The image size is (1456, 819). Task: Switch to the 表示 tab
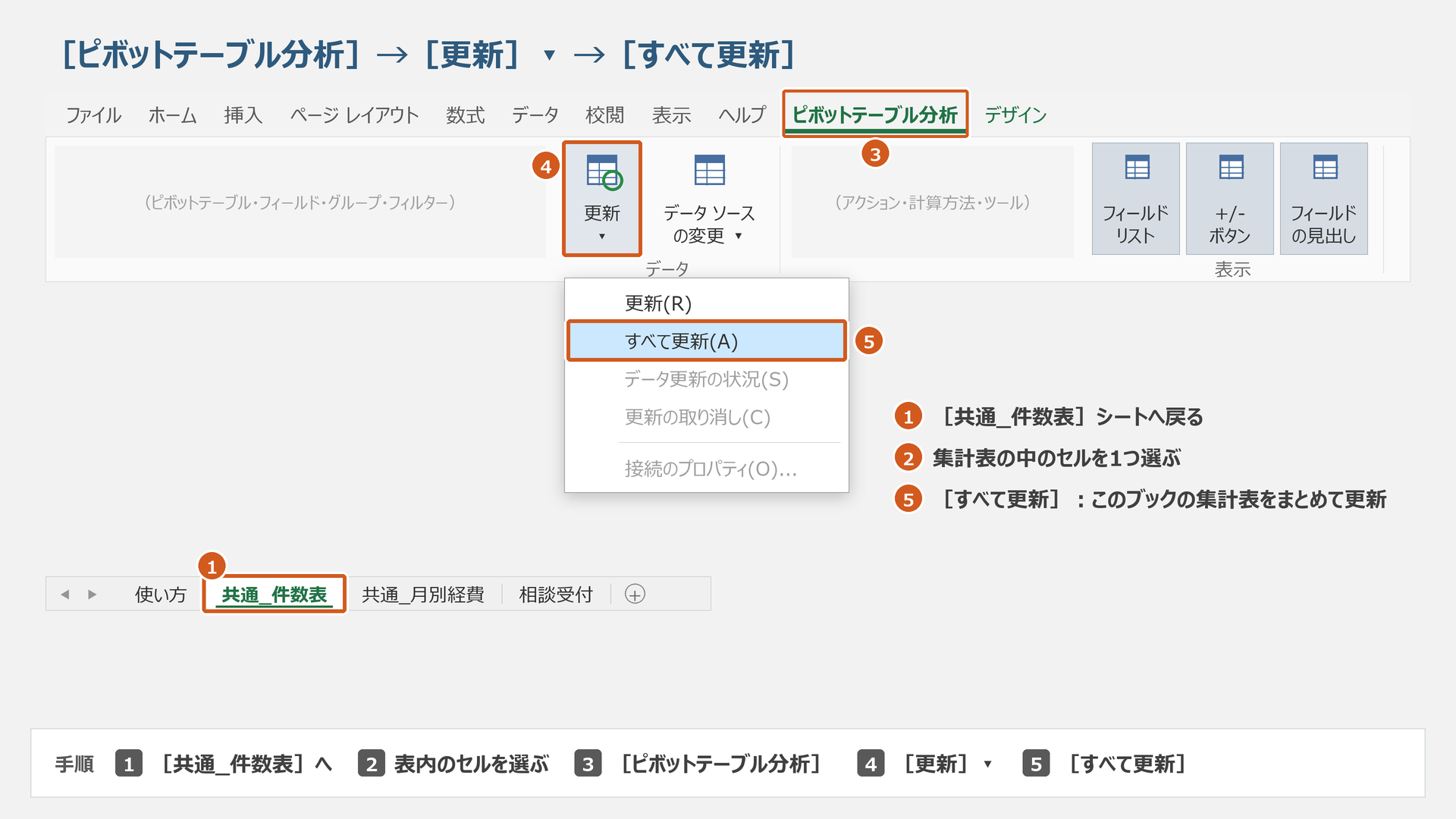672,115
